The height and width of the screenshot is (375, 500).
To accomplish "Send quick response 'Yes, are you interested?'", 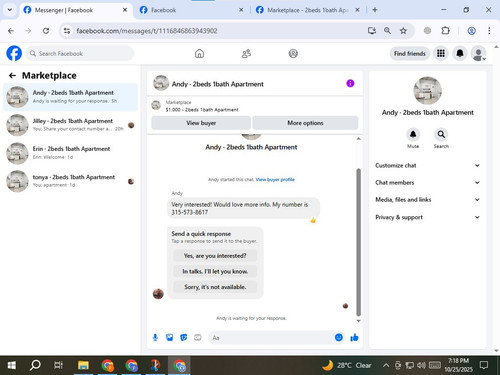I will point(215,256).
